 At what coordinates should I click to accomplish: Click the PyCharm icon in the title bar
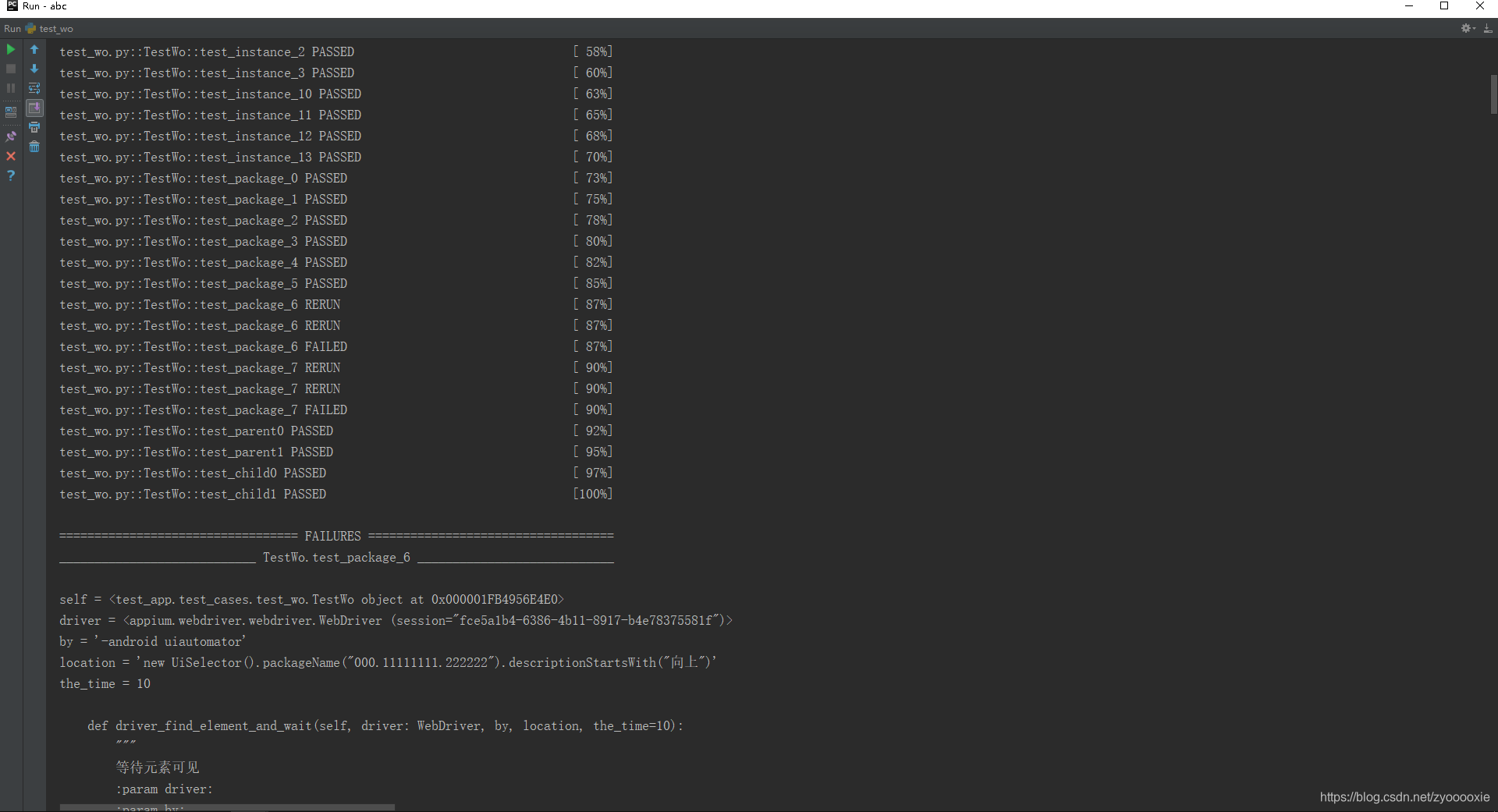pyautogui.click(x=12, y=5)
